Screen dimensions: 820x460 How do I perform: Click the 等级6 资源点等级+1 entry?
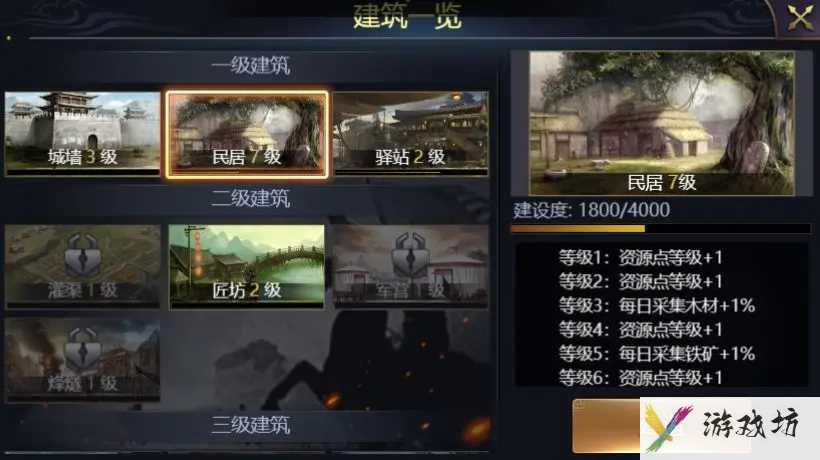pos(641,377)
